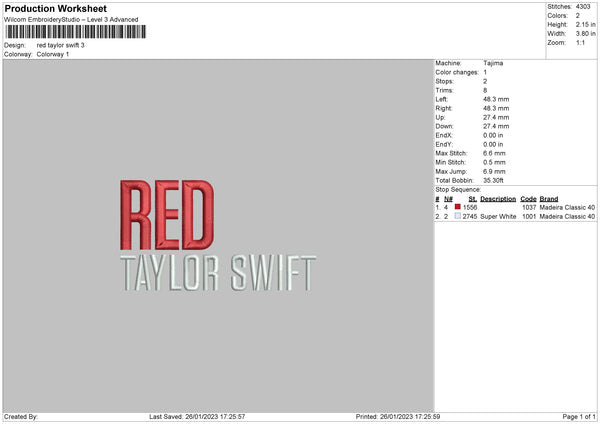Select the Max Stitch value
600x424 pixels.
[x=494, y=153]
